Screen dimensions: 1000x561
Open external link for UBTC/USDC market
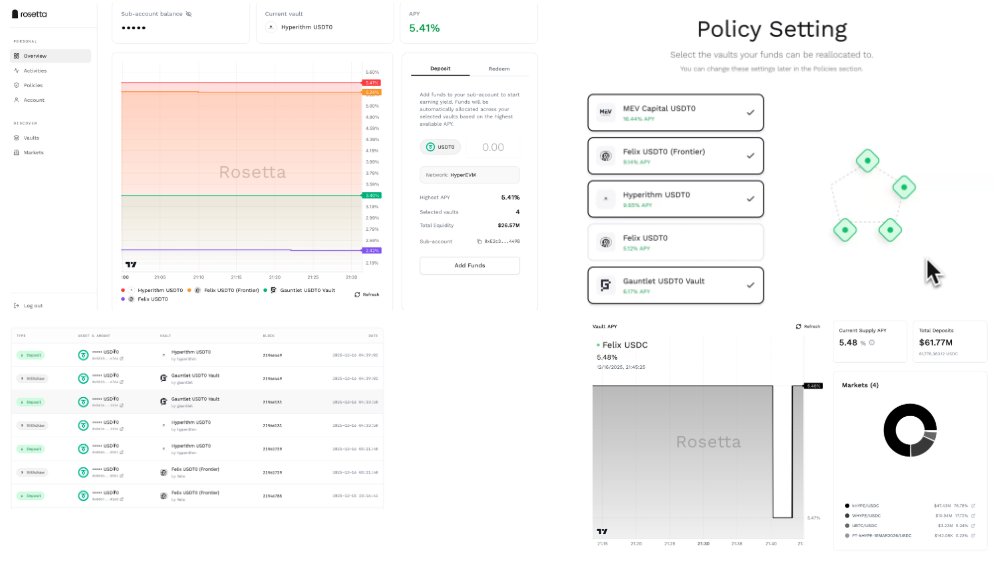pos(973,526)
